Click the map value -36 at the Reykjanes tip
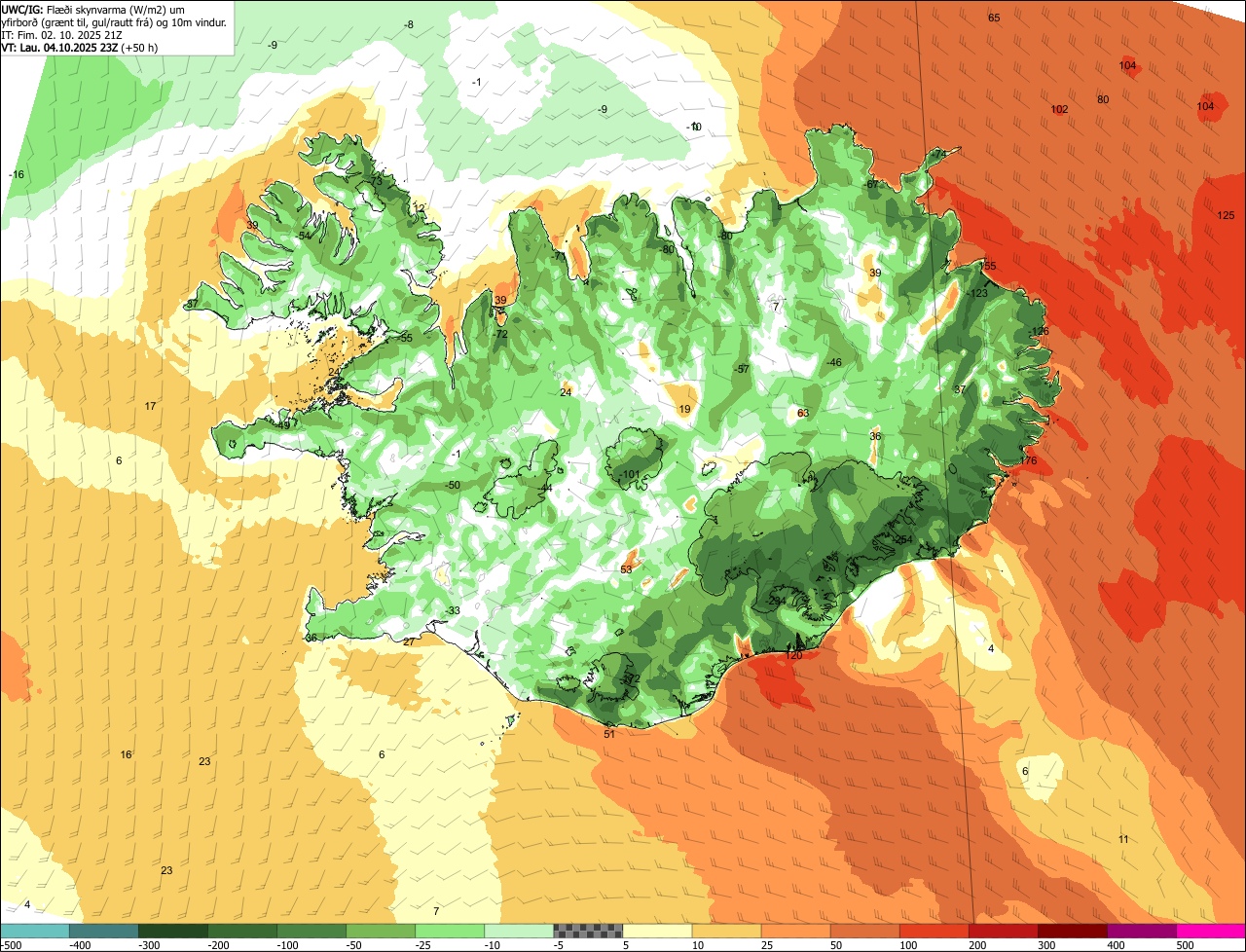The height and width of the screenshot is (952, 1246). 311,638
